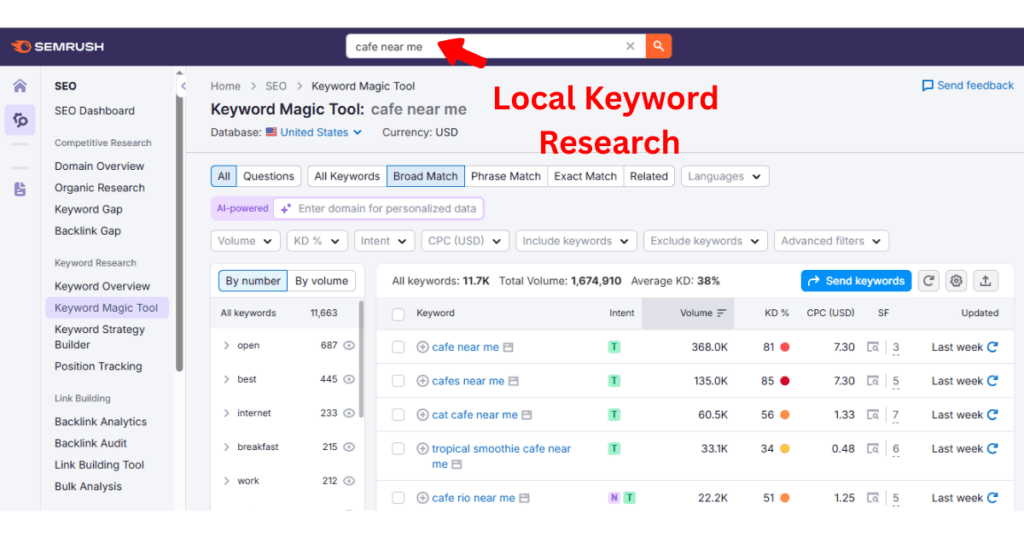This screenshot has width=1024, height=538.
Task: Refresh 'cafe near me' row update icon
Action: point(993,347)
